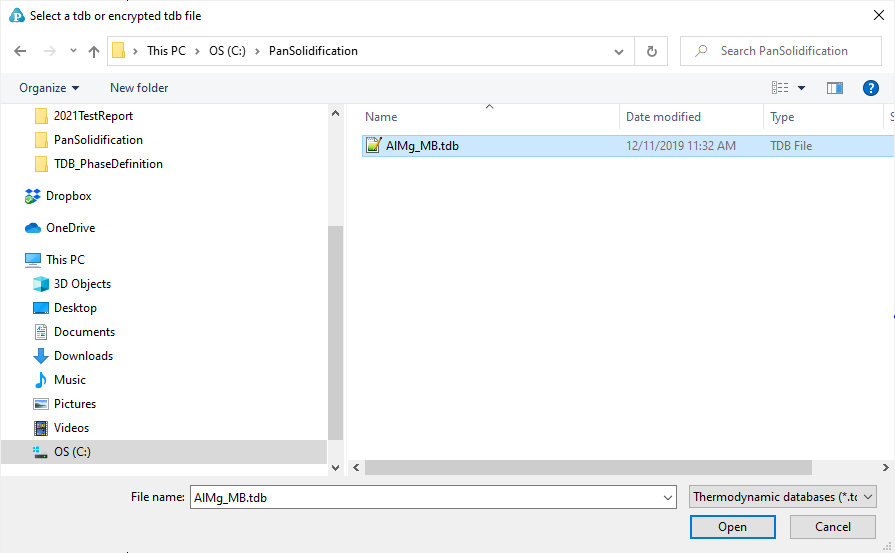Screen dimensions: 895x553
Task: Select the AlMg_MB.tdb file
Action: (x=424, y=145)
